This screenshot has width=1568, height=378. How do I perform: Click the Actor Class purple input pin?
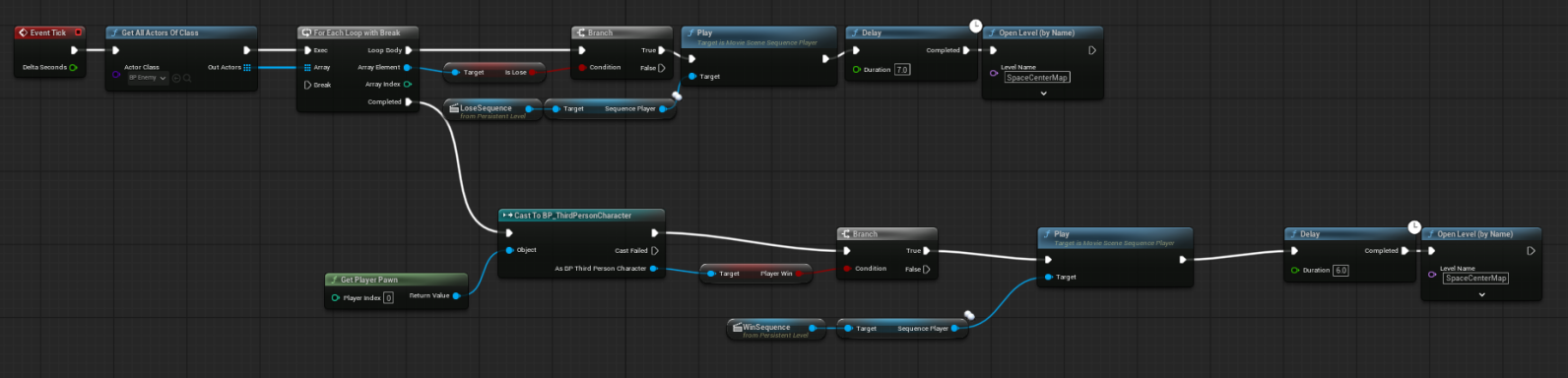tap(115, 74)
